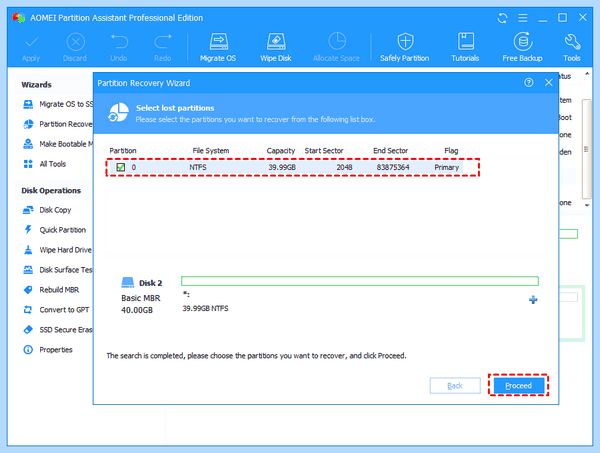The image size is (600, 453).
Task: Click the Primary flag cell
Action: click(447, 167)
